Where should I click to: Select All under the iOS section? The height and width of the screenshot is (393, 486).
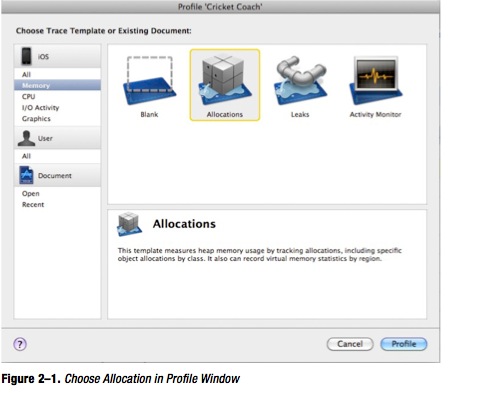[57, 74]
